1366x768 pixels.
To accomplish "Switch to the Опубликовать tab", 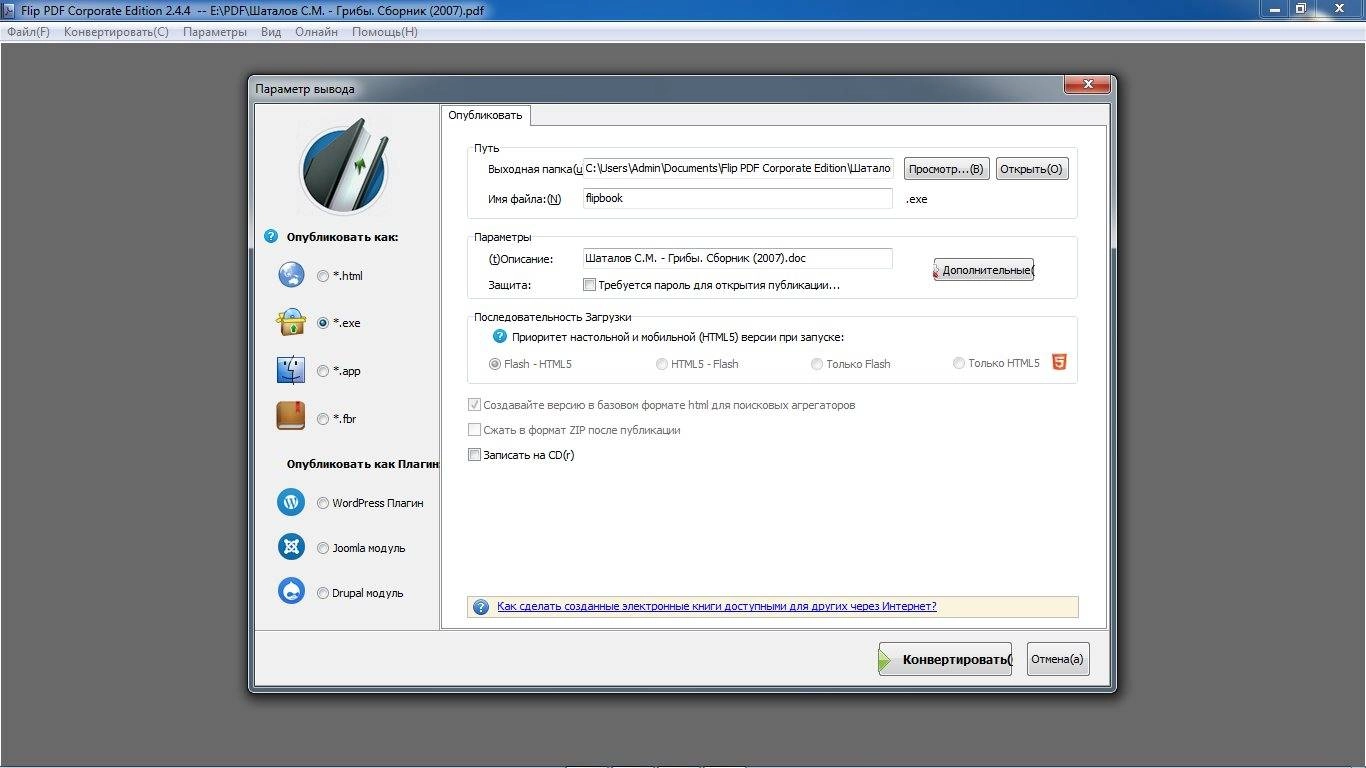I will 485,115.
